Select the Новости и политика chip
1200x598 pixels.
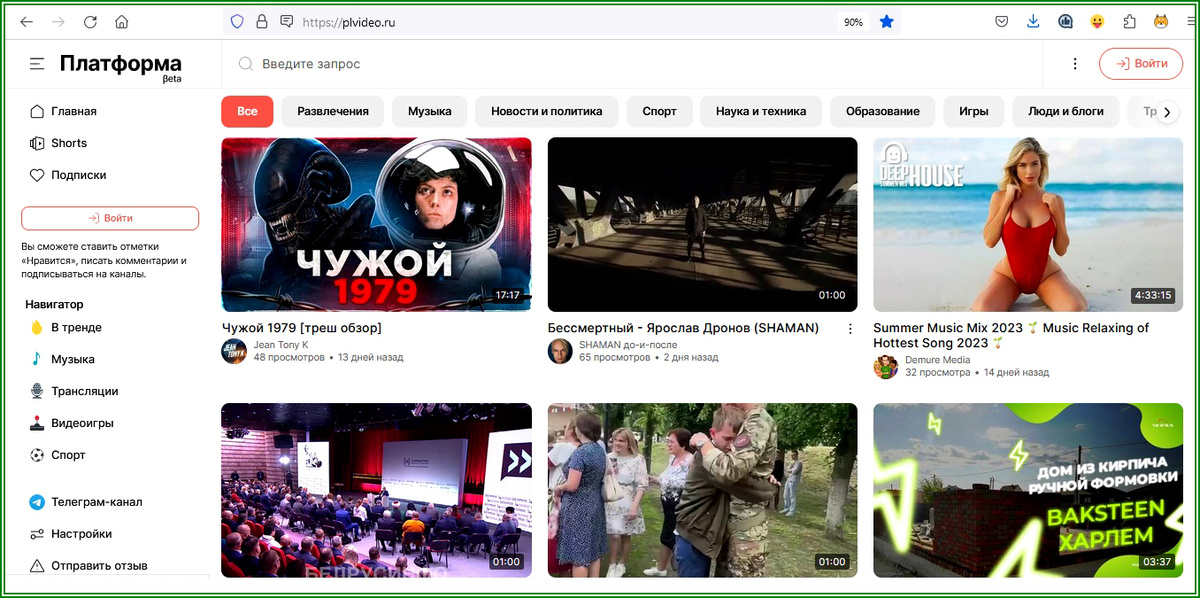[547, 111]
